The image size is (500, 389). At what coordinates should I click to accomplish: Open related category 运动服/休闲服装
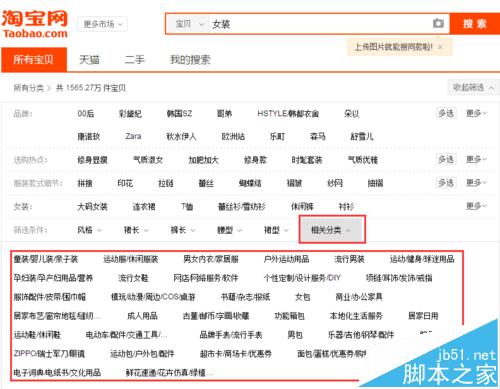131,259
